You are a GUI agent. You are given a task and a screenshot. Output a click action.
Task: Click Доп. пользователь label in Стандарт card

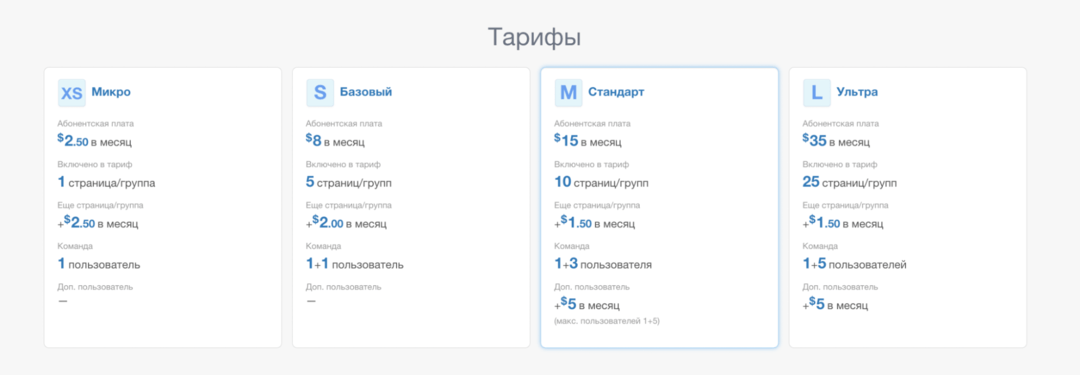[592, 287]
